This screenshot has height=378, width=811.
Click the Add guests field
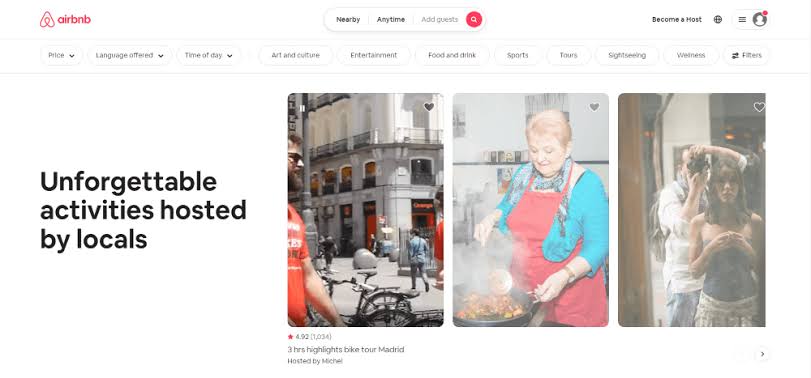pyautogui.click(x=439, y=20)
